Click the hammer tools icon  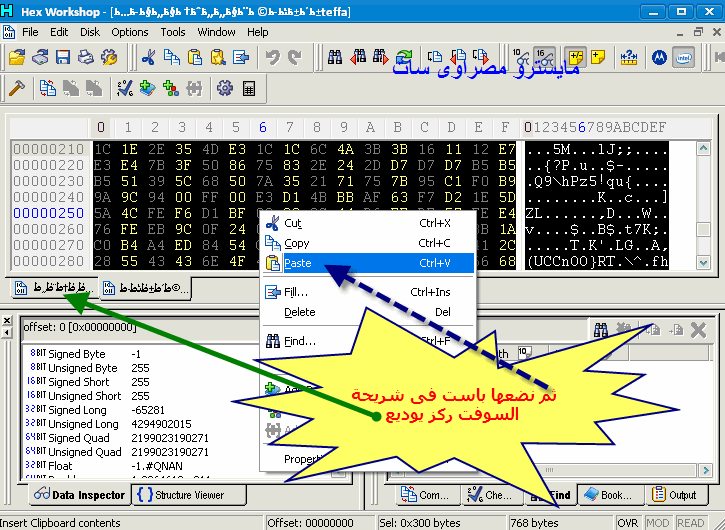click(17, 88)
